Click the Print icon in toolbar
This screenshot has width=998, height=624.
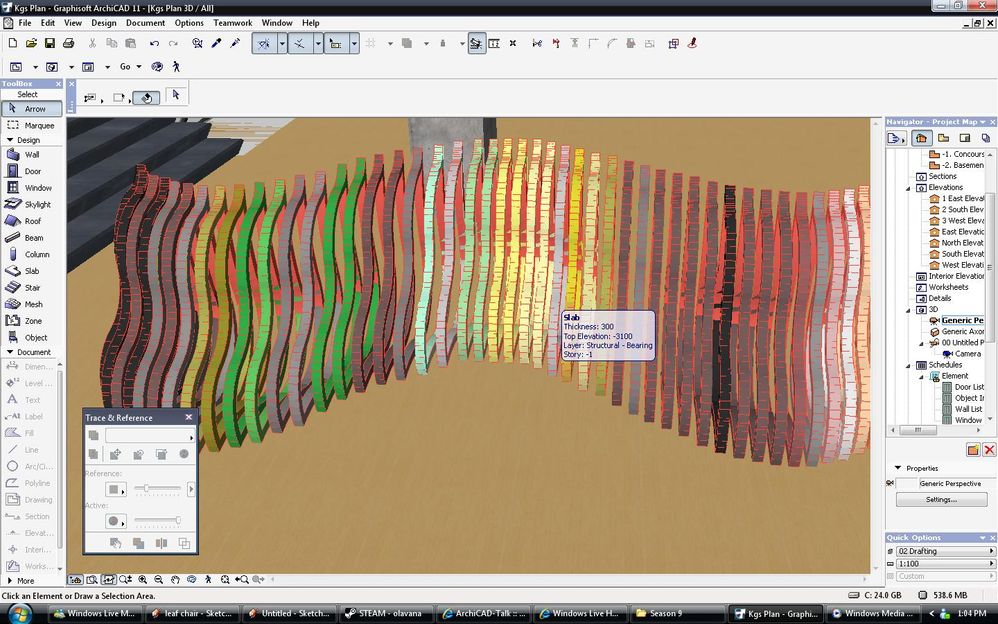[x=69, y=43]
